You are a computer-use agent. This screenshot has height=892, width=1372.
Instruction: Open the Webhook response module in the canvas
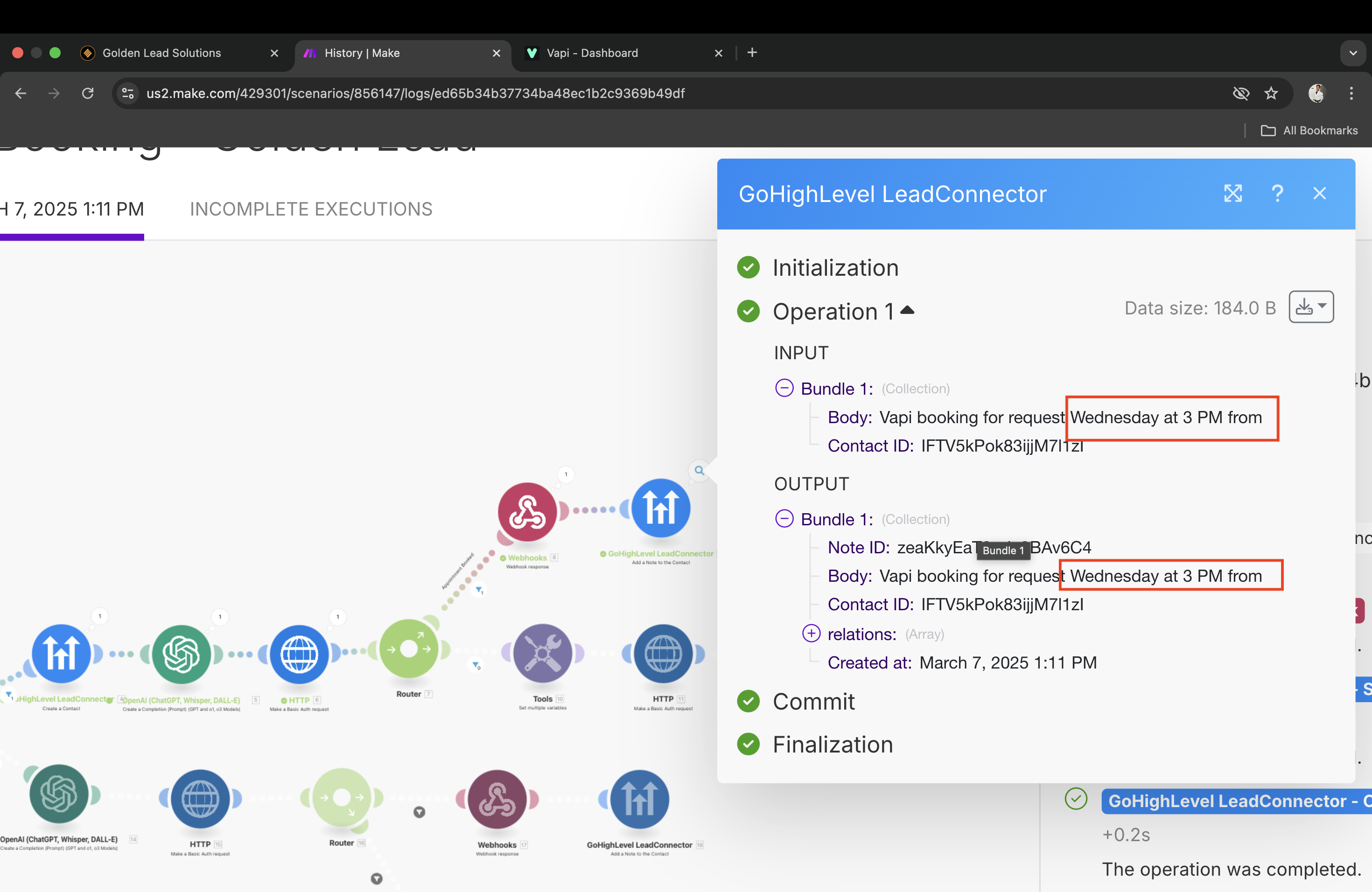527,512
